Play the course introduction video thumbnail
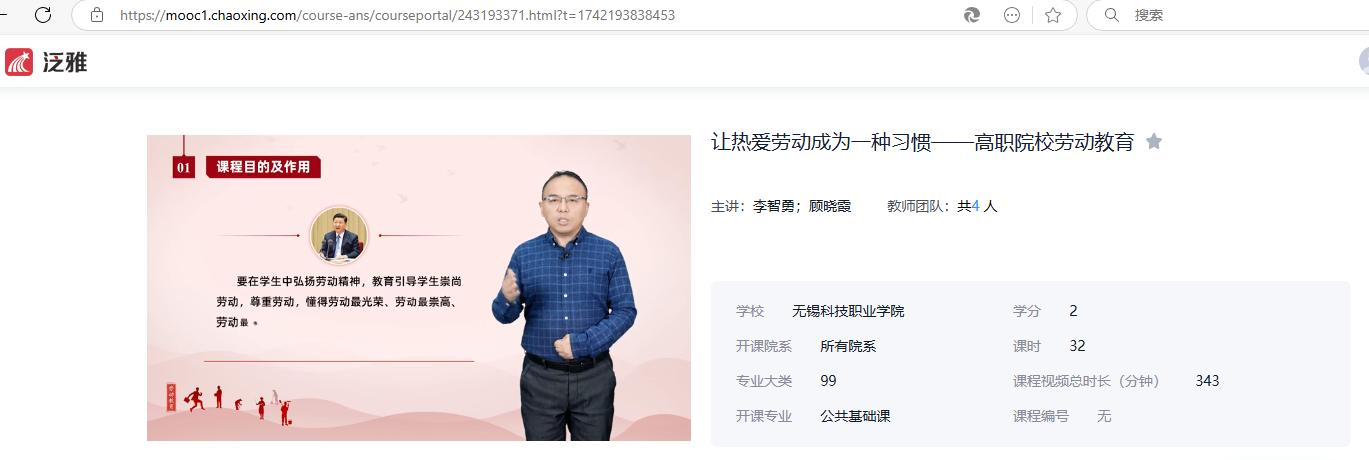1369x460 pixels. click(419, 288)
